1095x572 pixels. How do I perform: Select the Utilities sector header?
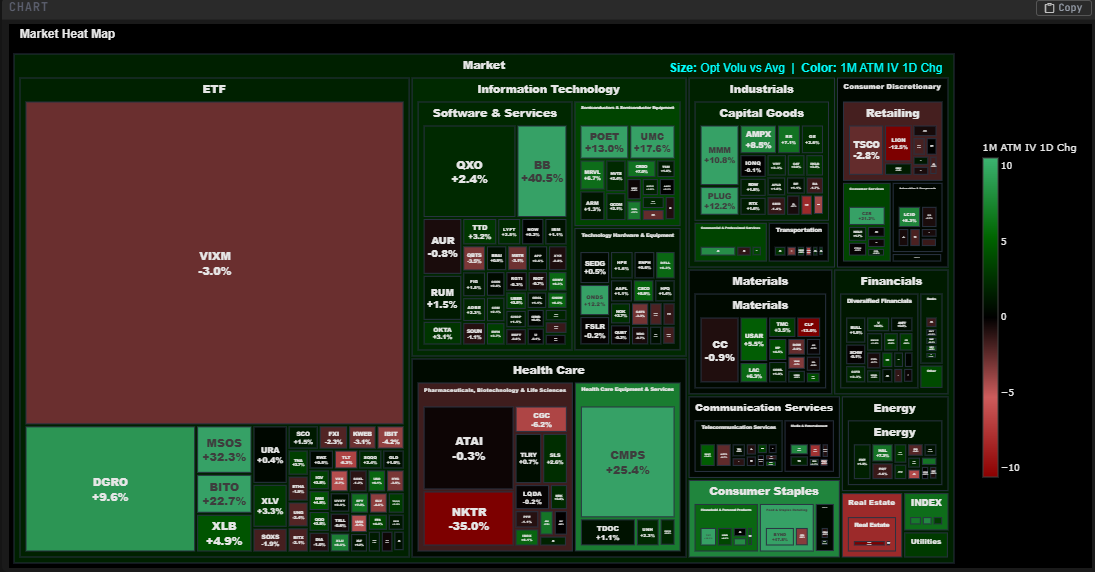pos(926,541)
